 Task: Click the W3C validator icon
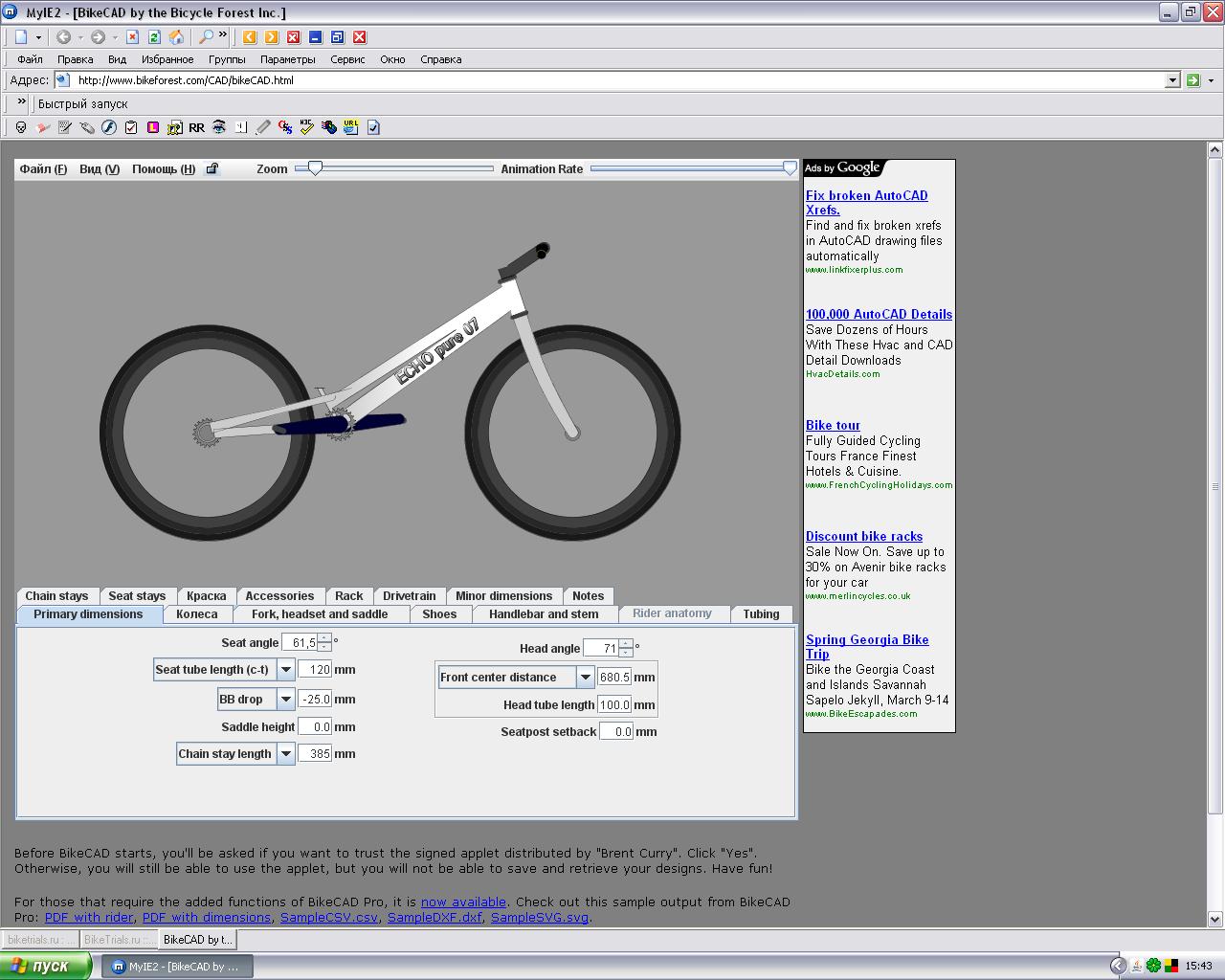coord(306,127)
